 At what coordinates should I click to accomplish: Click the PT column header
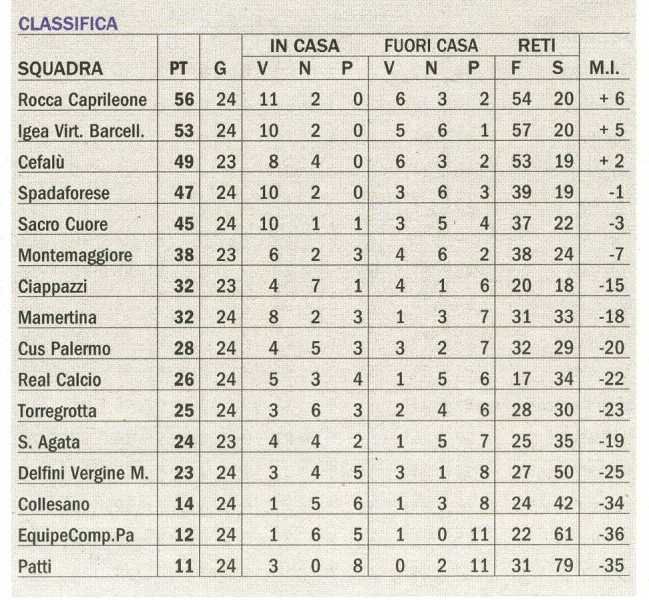pos(178,69)
